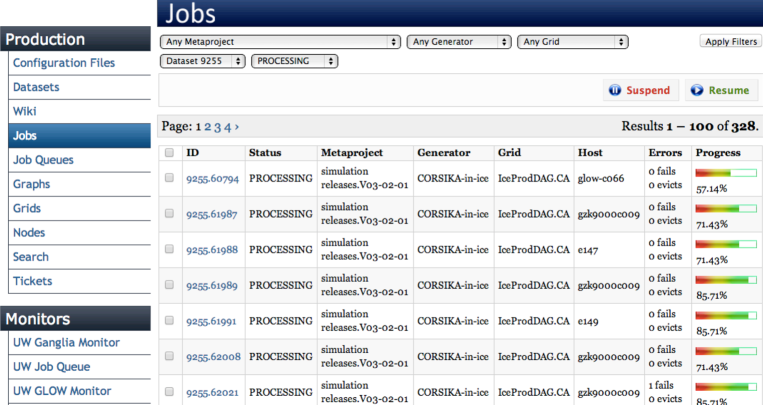Click the Suspend pause icon
This screenshot has width=763, height=406.
coord(615,90)
